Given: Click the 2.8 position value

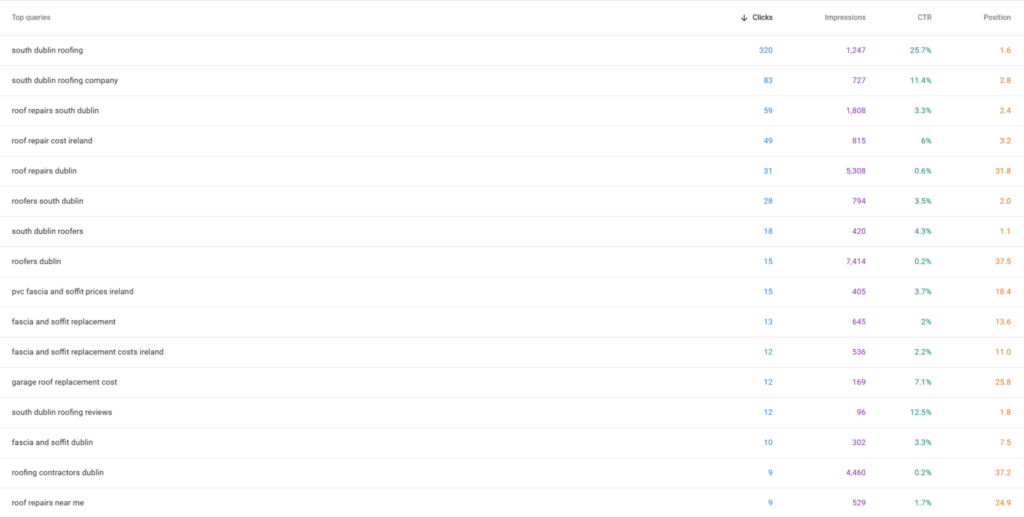Looking at the screenshot, I should click(x=1005, y=80).
